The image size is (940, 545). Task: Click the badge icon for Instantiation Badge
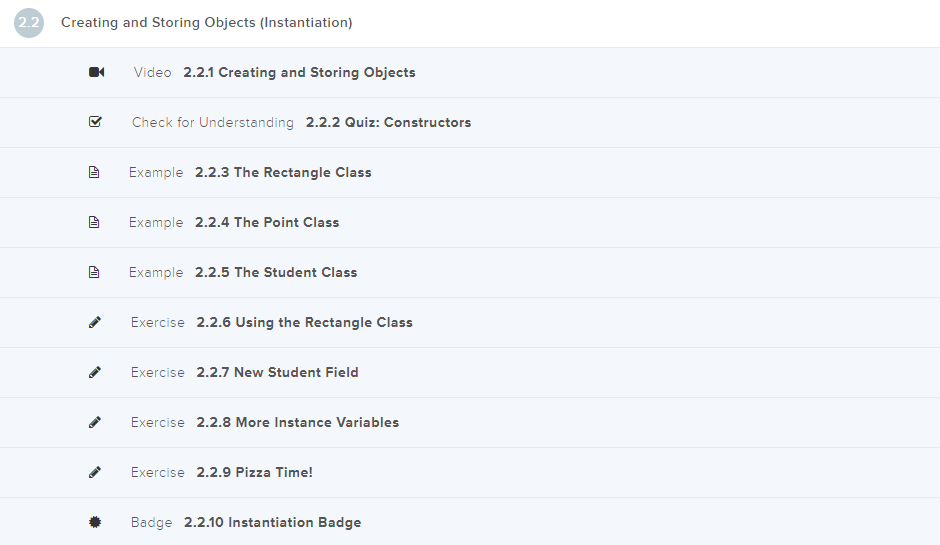[x=95, y=522]
